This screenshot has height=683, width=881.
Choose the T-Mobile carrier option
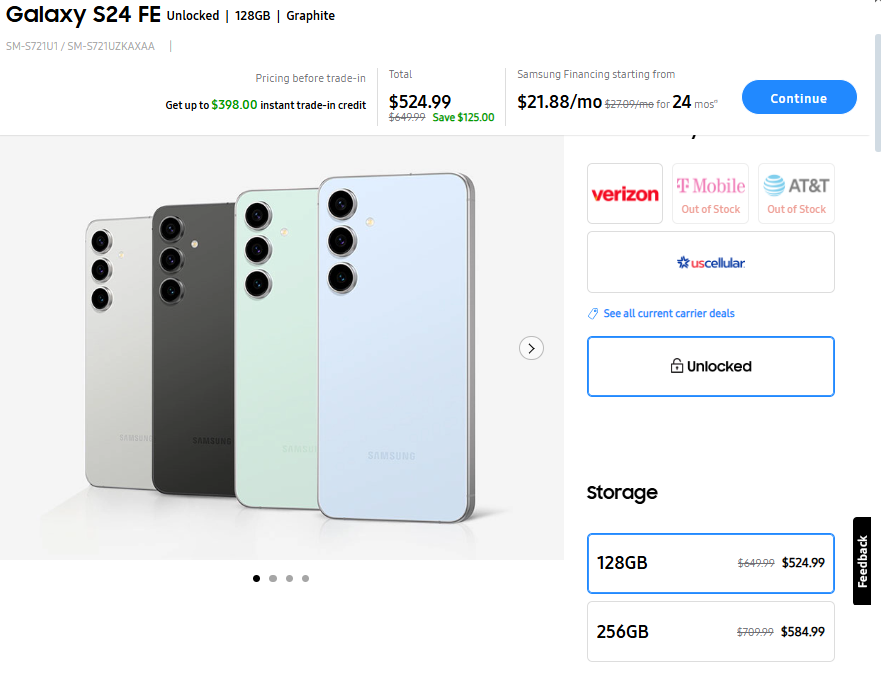(710, 194)
